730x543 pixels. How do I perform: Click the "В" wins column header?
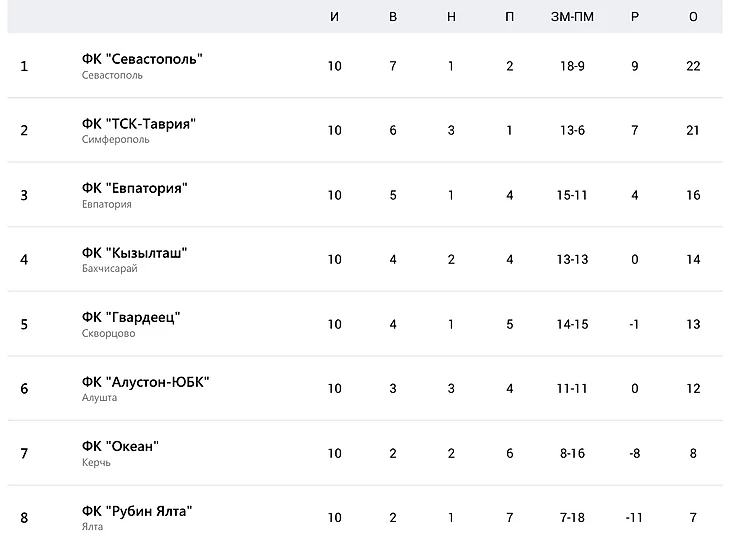coord(393,17)
